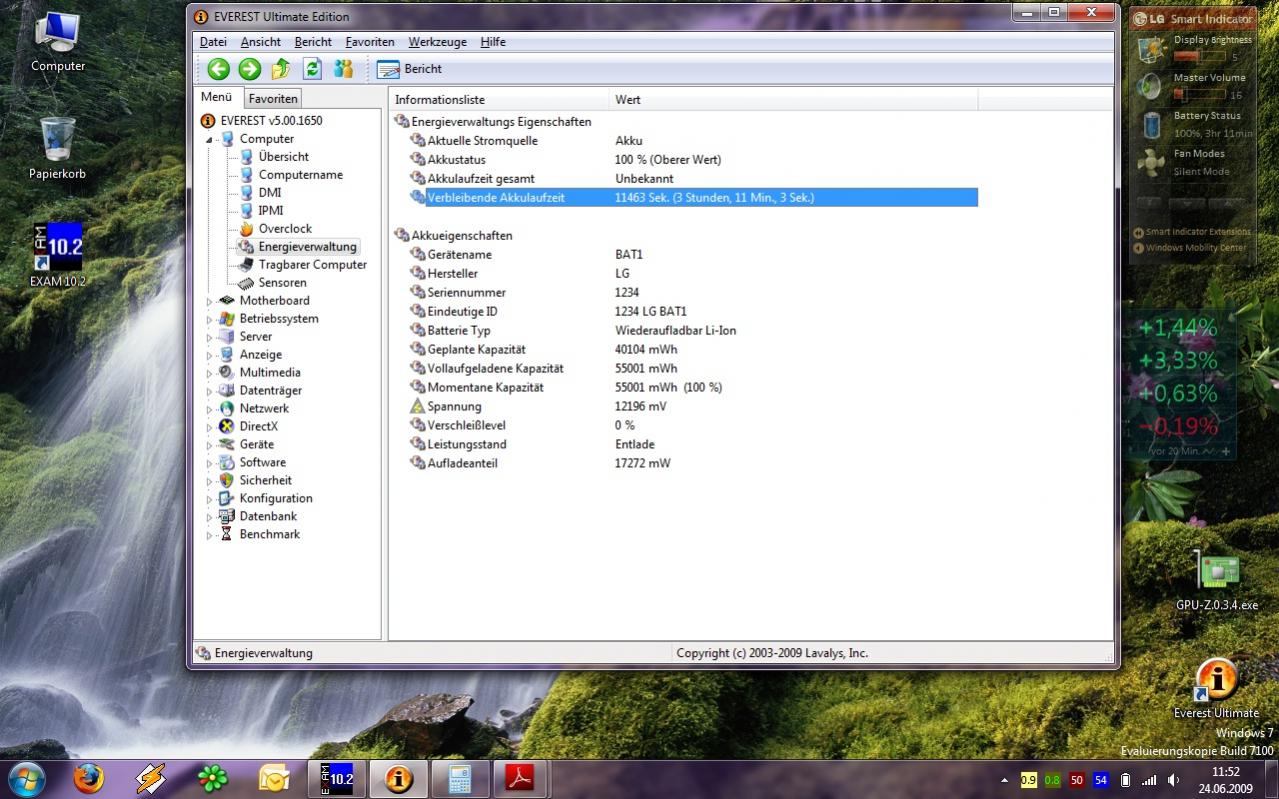1279x799 pixels.
Task: Click the Aufladeanteil value 17272 mW
Action: 642,463
